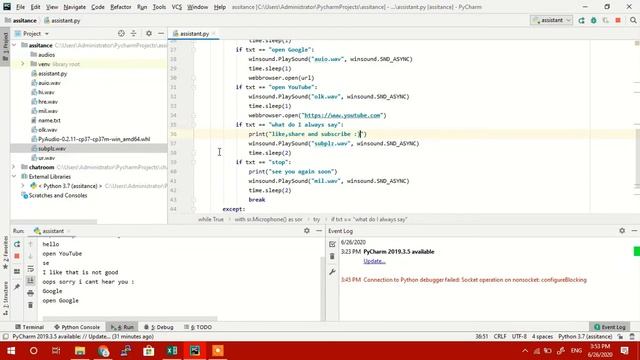Screen dimensions: 640x360
Task: Click the assitance breadcrumb in navigation bar
Action: (x=20, y=20)
